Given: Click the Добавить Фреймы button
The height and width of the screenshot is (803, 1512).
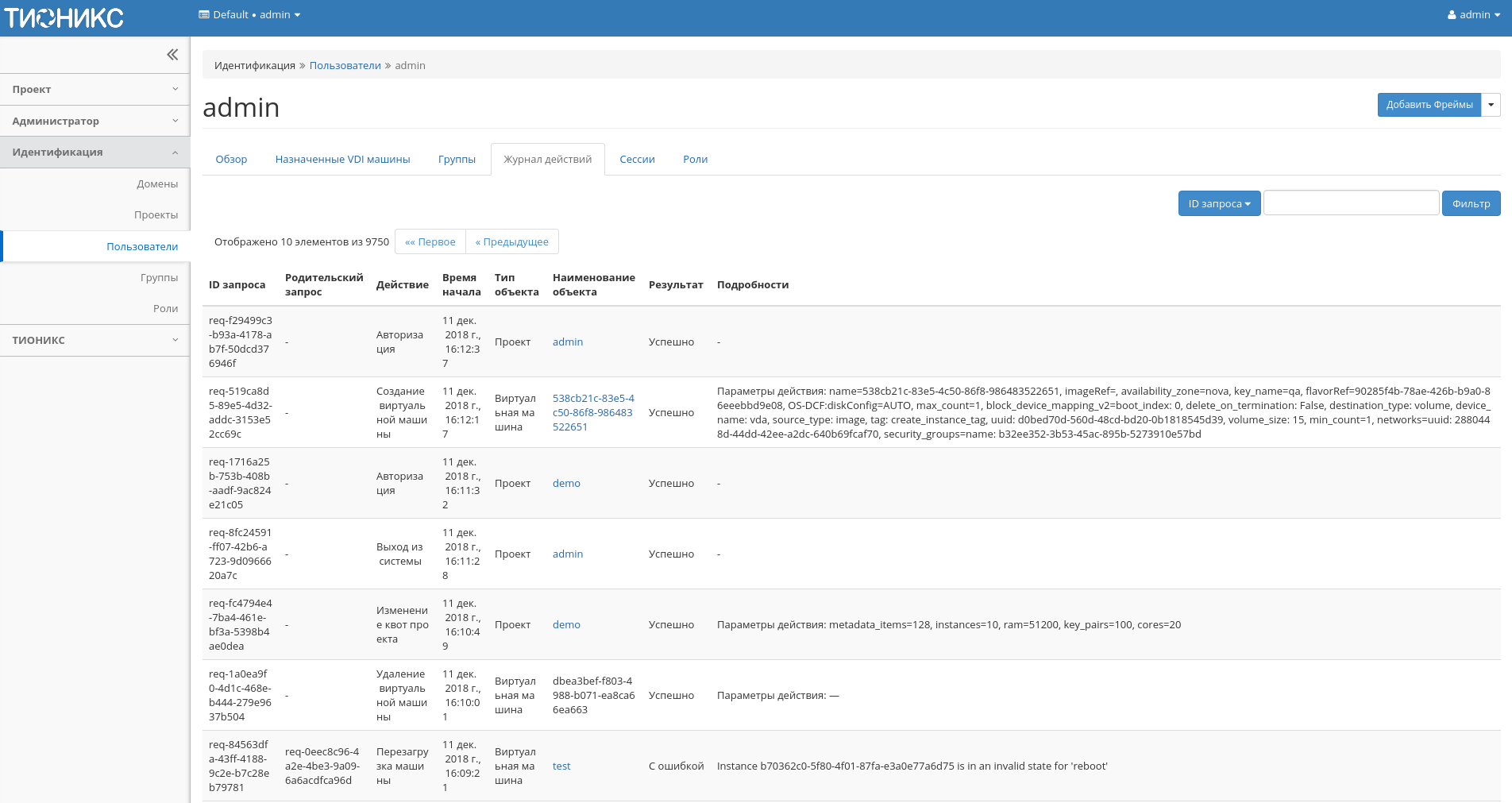Looking at the screenshot, I should (x=1429, y=105).
